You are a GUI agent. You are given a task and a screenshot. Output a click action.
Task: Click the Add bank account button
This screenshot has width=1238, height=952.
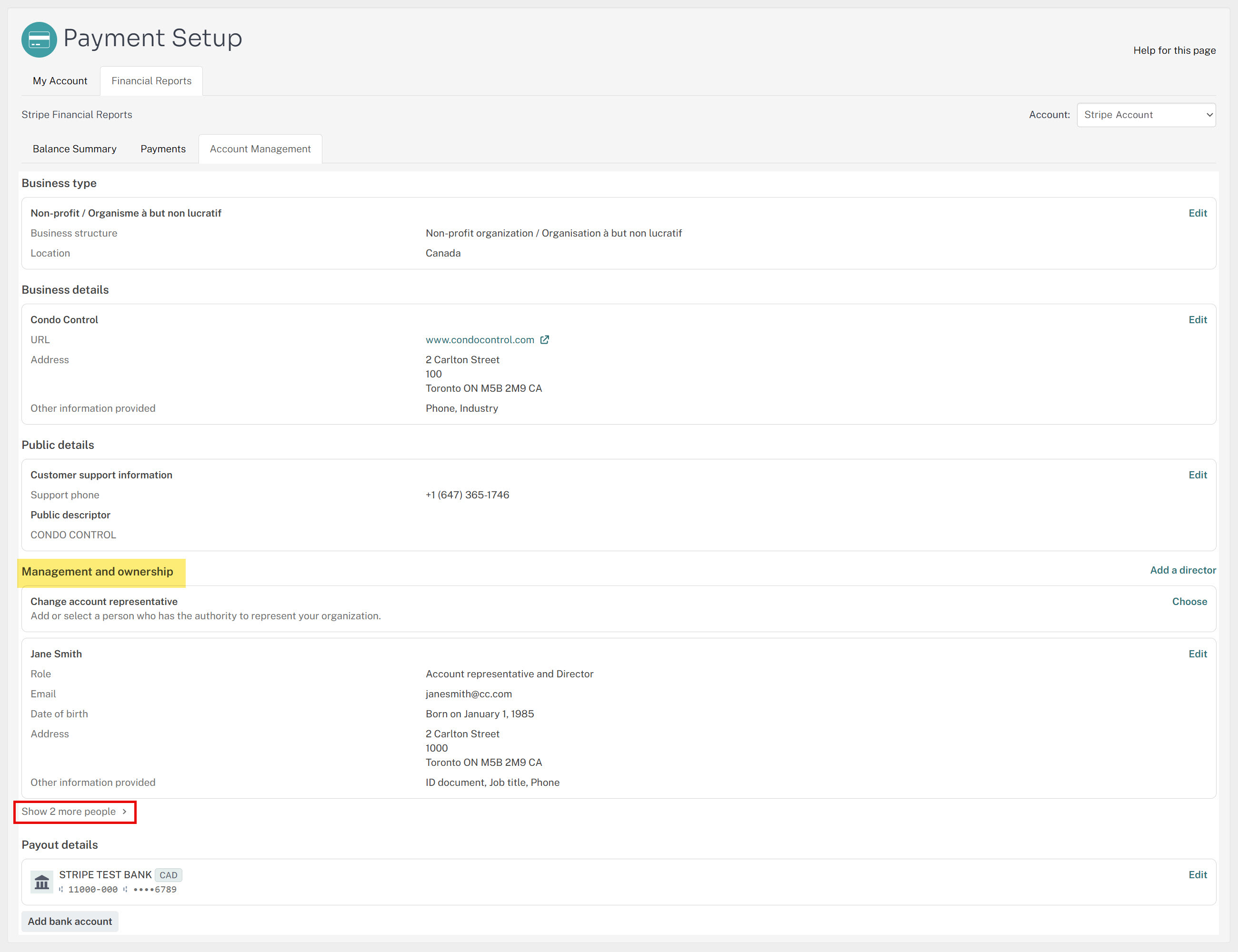point(70,922)
